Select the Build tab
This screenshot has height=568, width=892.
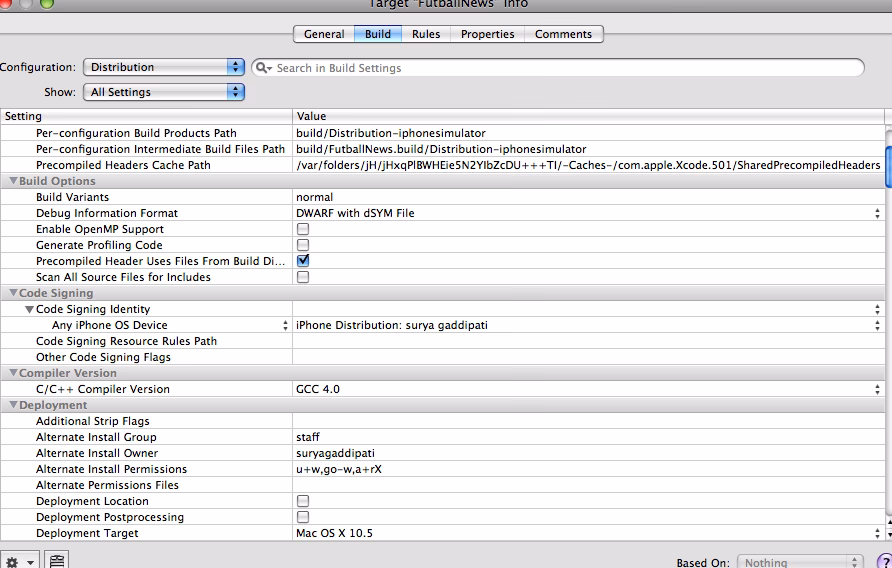[378, 34]
